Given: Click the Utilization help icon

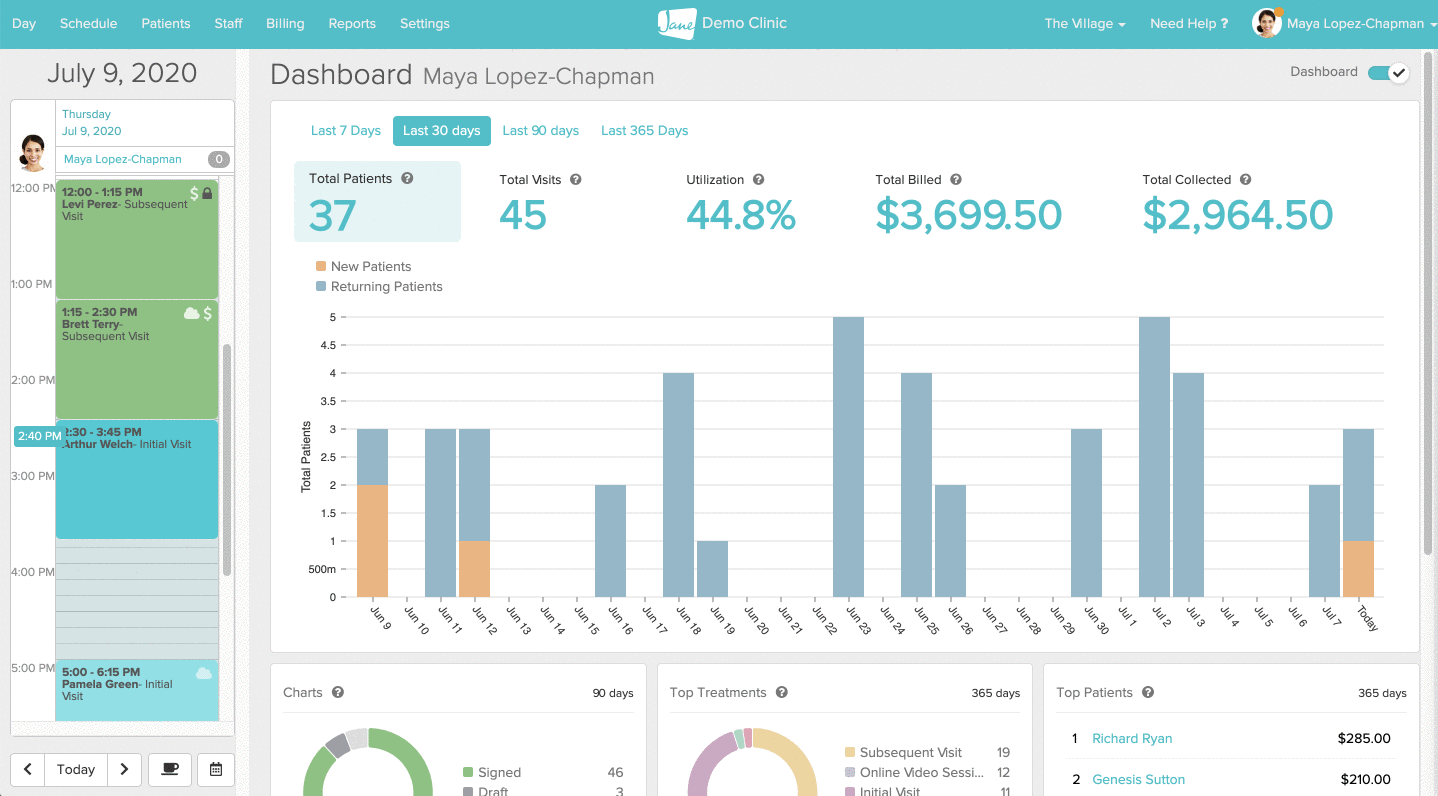Looking at the screenshot, I should coord(758,180).
